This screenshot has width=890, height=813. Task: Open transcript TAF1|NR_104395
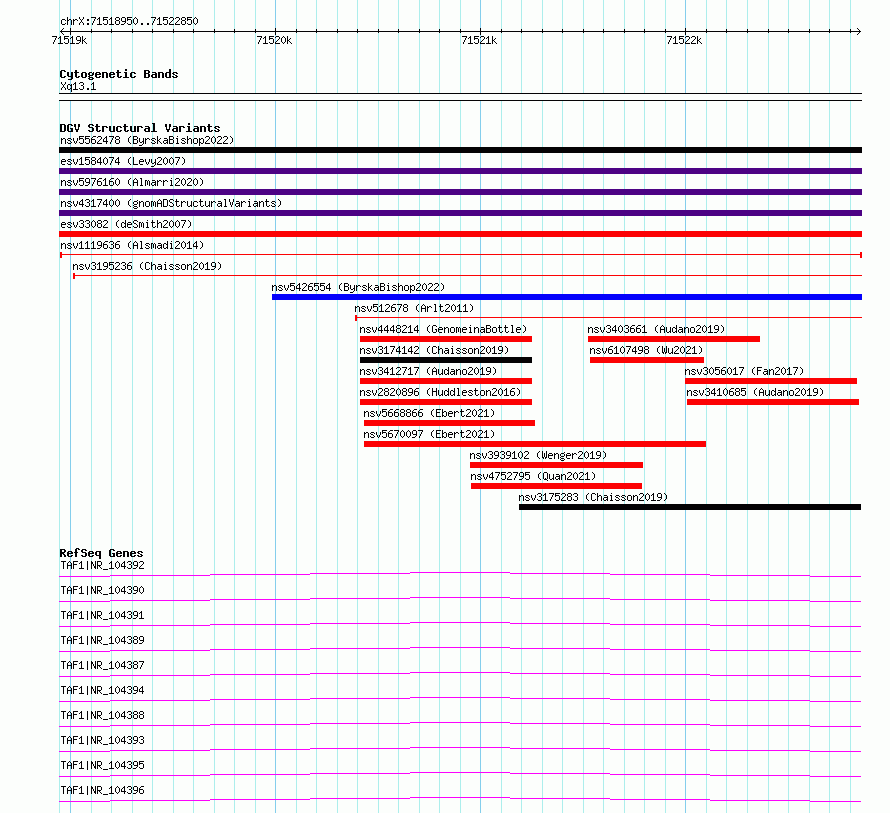click(102, 765)
